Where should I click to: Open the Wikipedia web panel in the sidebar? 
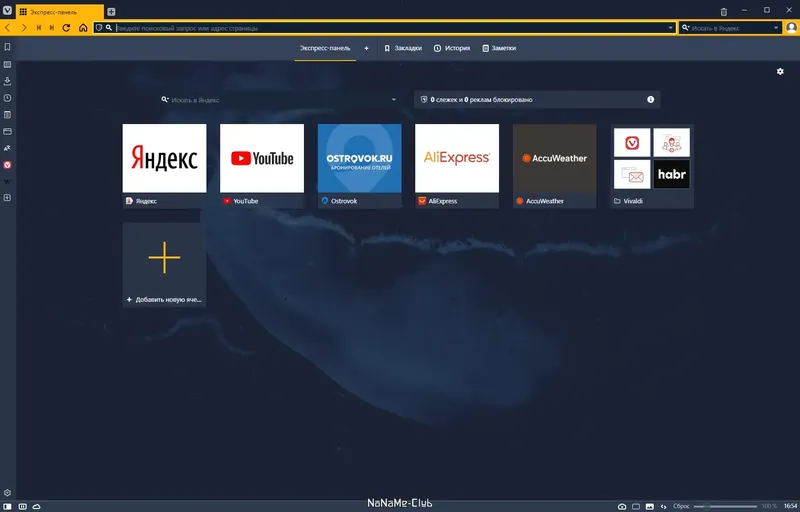tap(7, 182)
